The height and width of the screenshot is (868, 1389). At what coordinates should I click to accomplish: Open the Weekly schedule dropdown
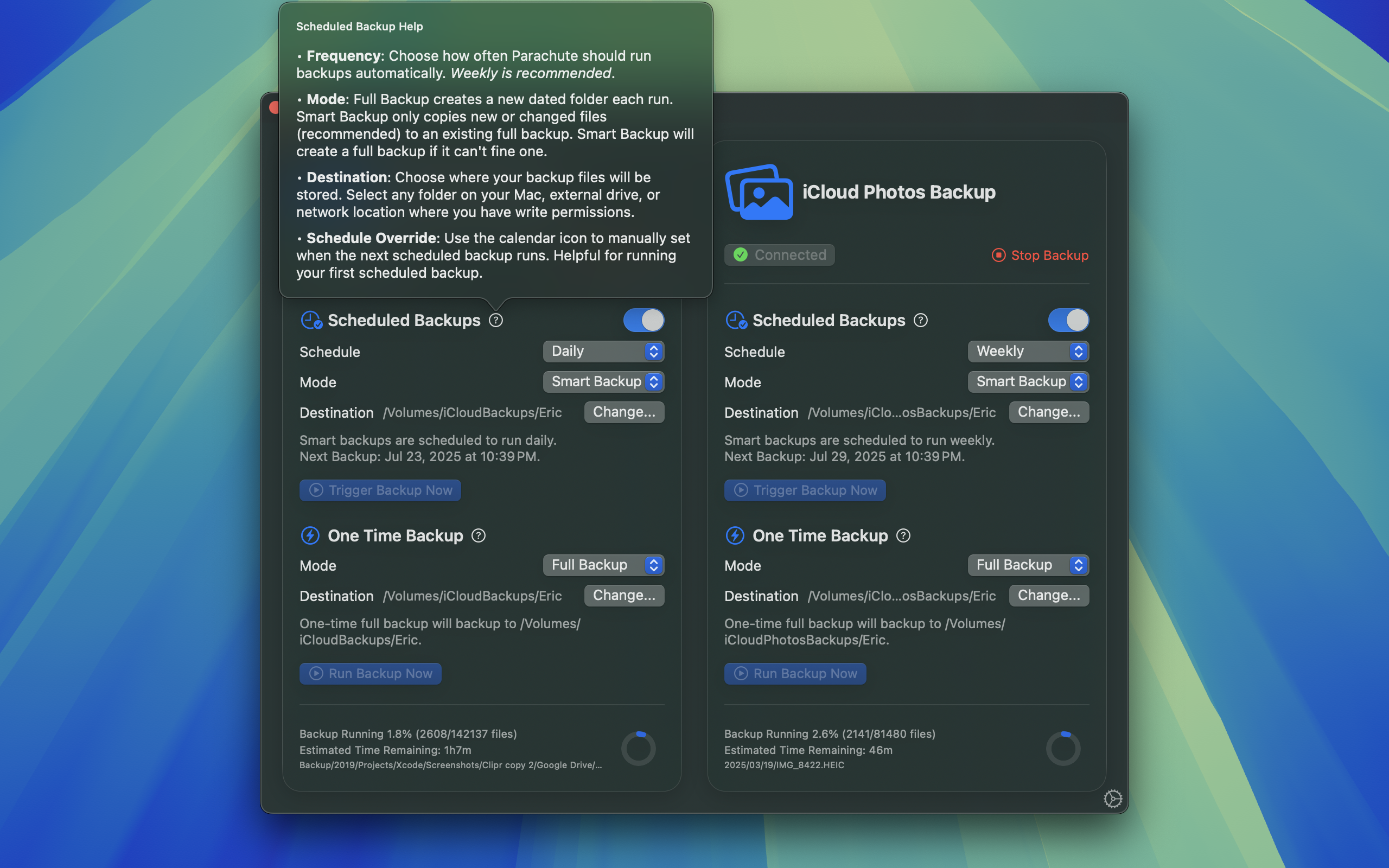point(1028,352)
